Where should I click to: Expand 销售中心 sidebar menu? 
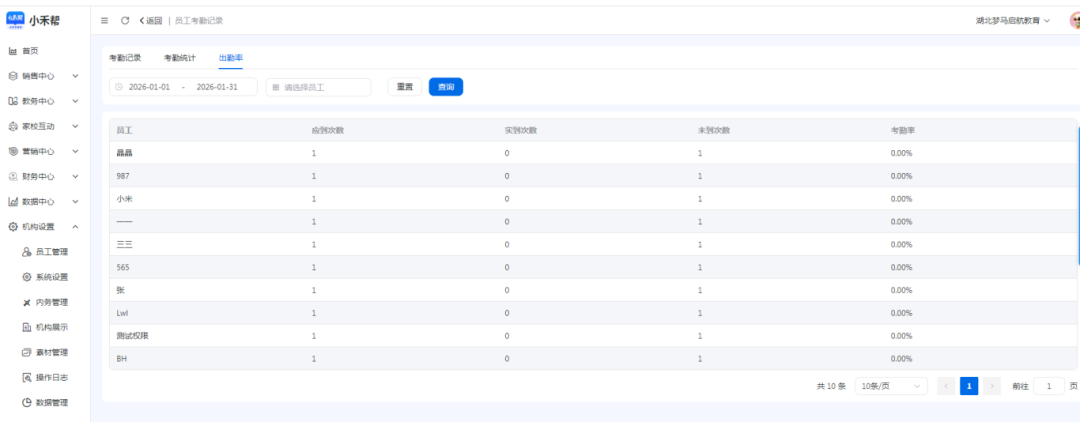tap(44, 76)
